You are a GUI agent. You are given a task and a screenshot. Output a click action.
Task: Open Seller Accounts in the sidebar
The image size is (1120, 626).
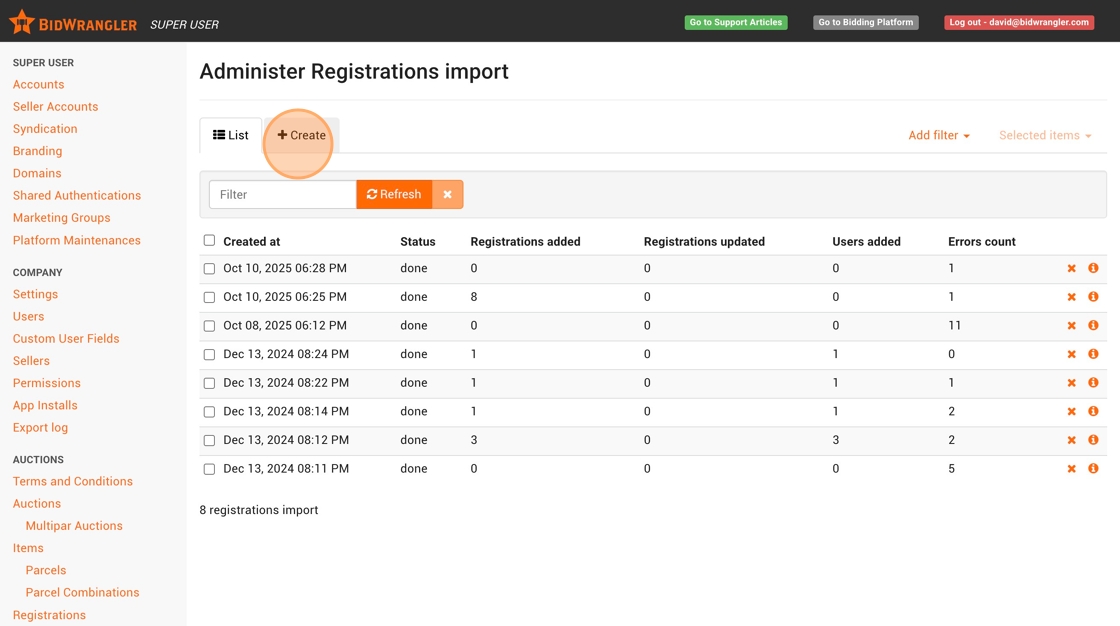click(55, 107)
